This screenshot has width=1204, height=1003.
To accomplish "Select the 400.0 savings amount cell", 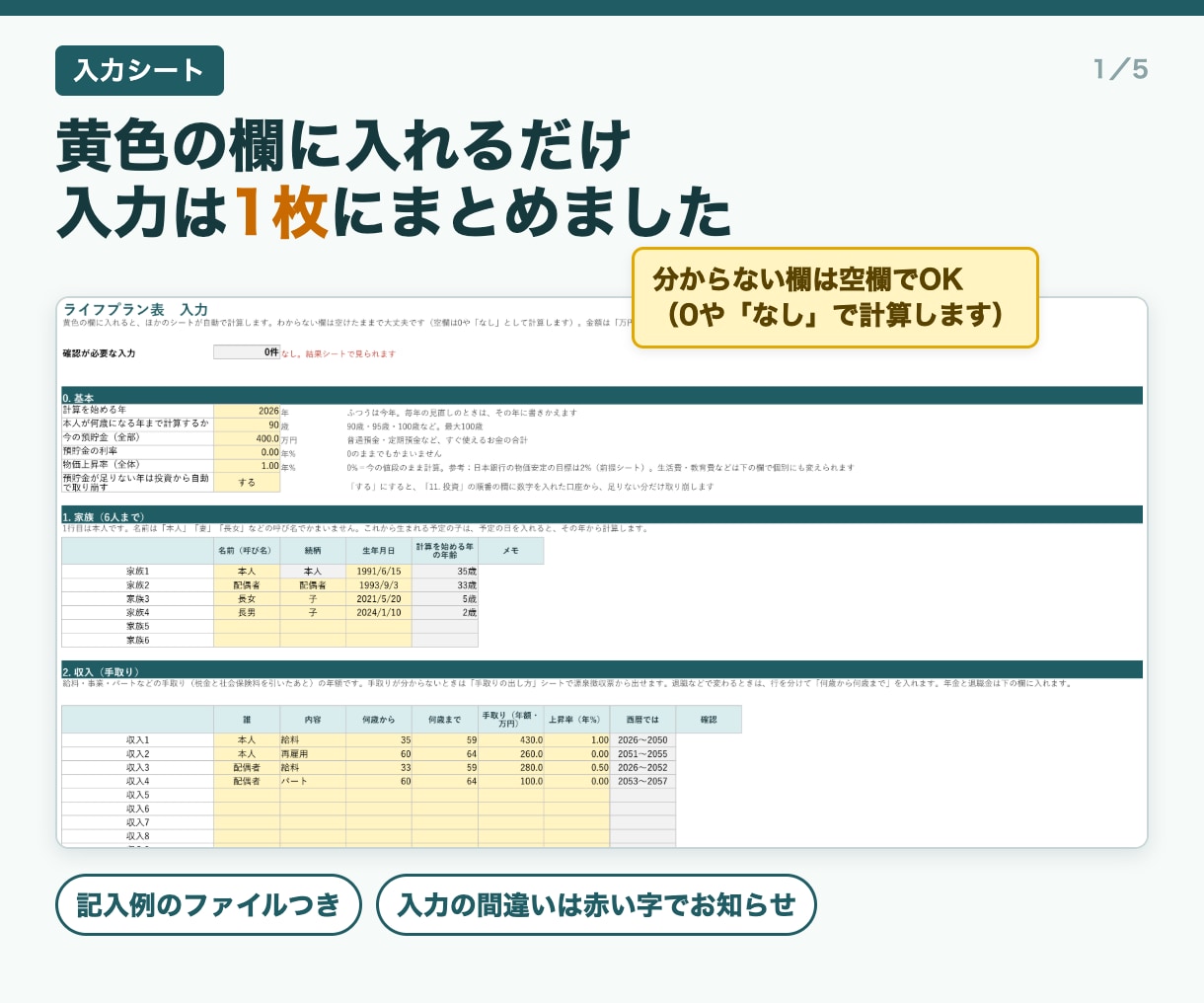I will (247, 439).
